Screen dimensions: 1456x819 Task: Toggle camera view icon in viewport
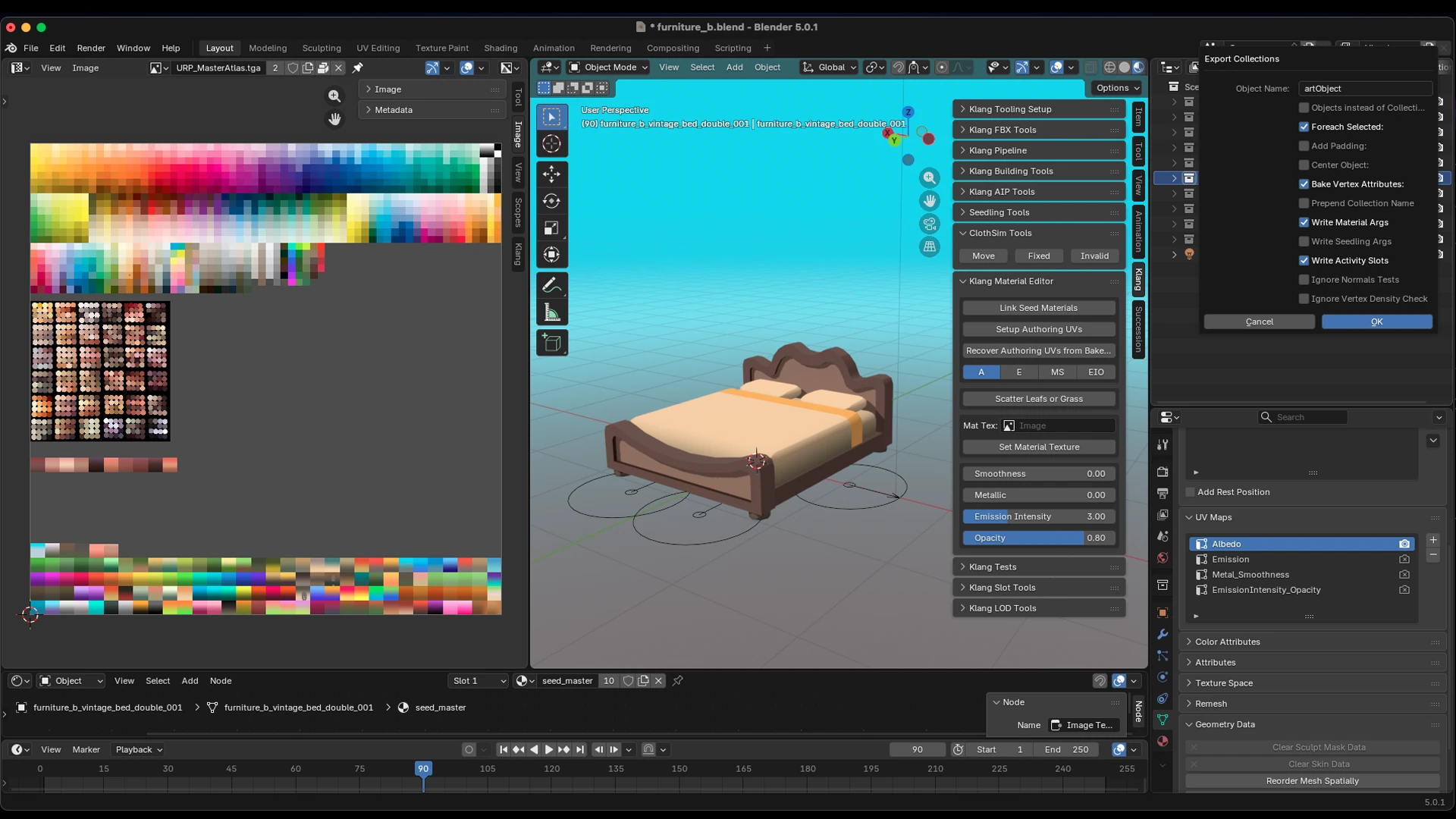(x=929, y=224)
